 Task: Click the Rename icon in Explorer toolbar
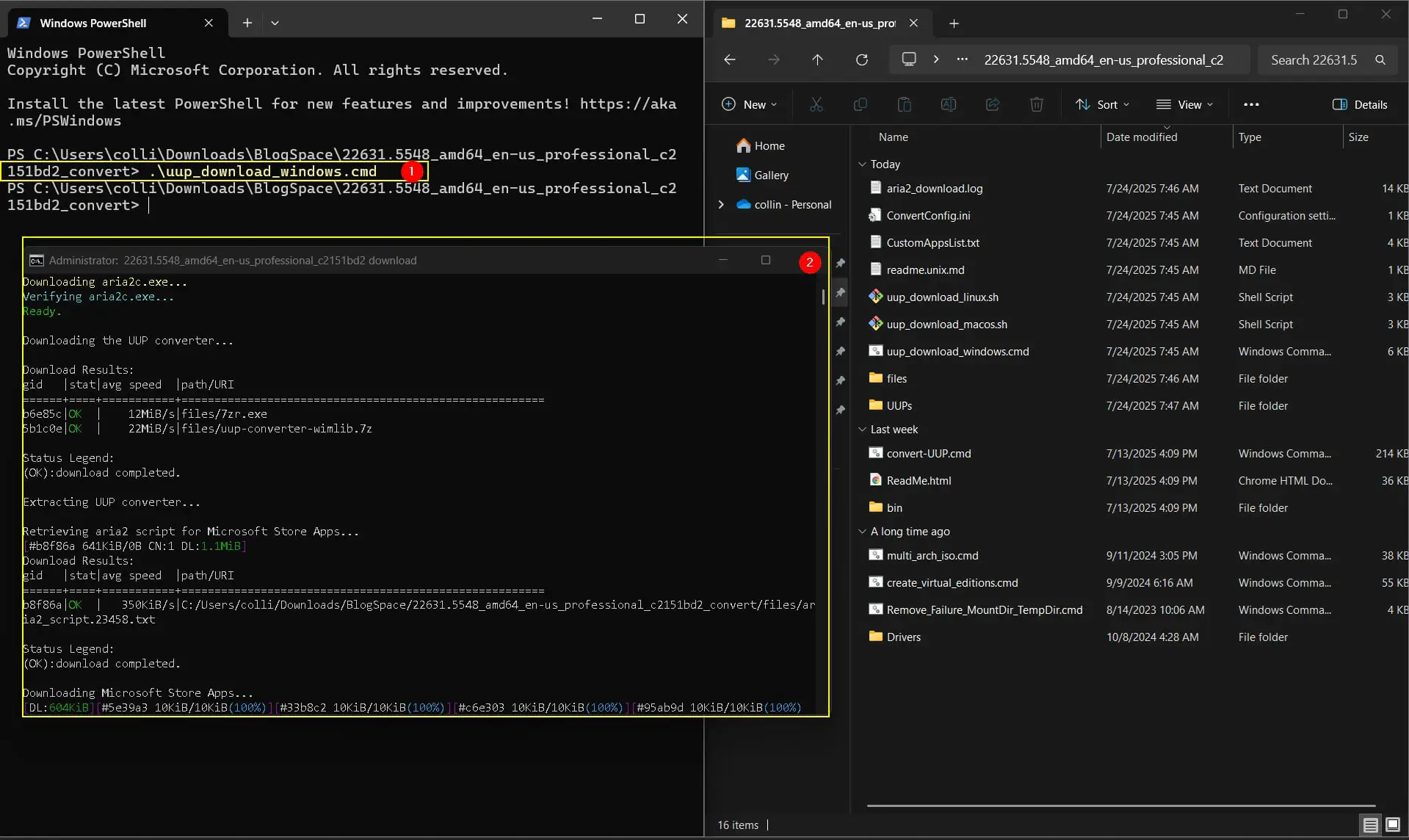coord(948,104)
